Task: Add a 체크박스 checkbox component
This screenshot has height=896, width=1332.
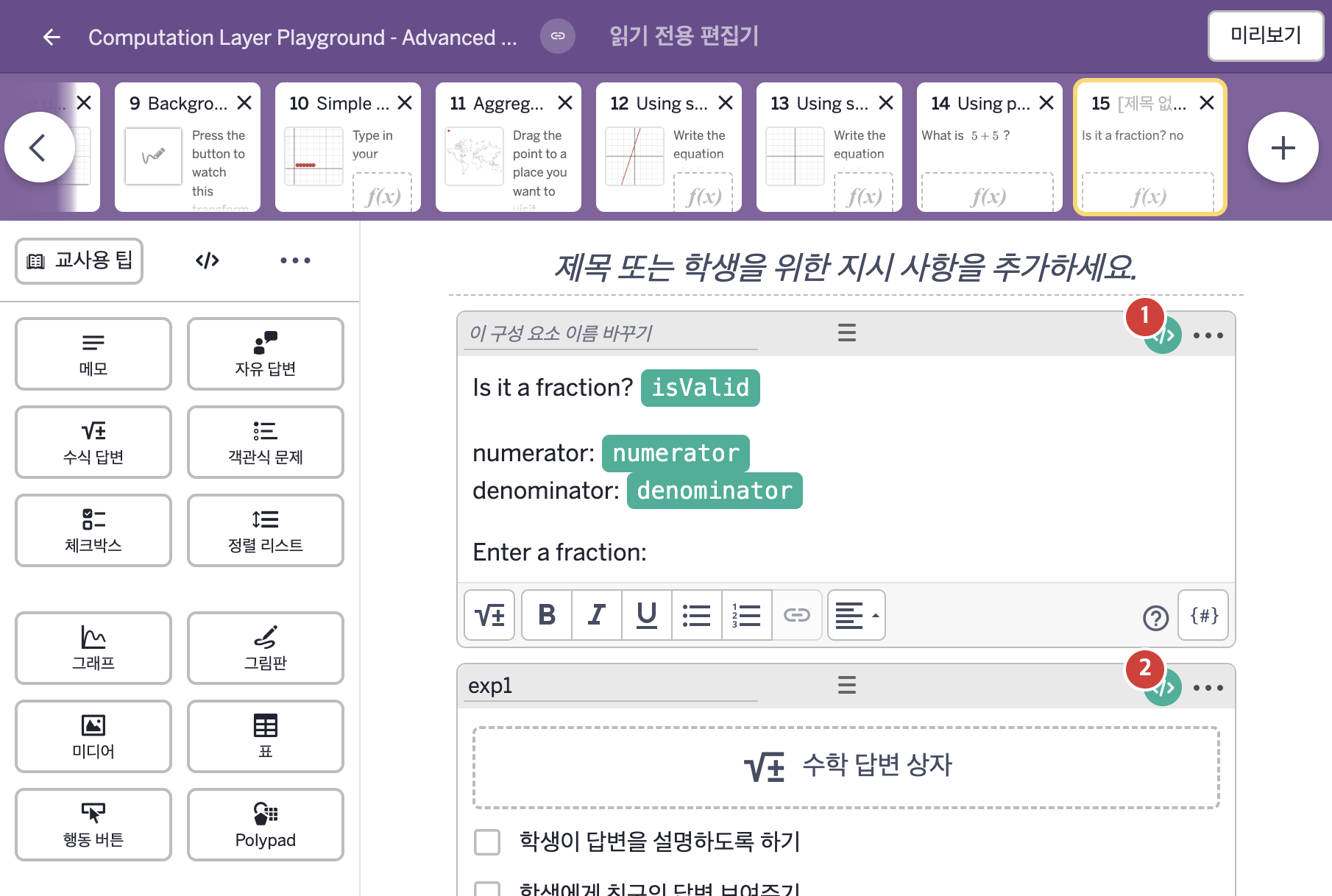Action: point(93,530)
